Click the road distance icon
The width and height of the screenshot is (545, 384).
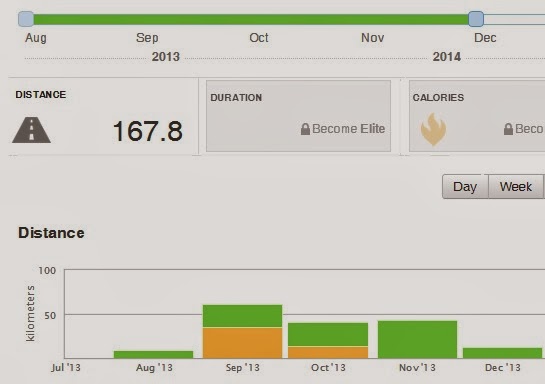pos(32,130)
